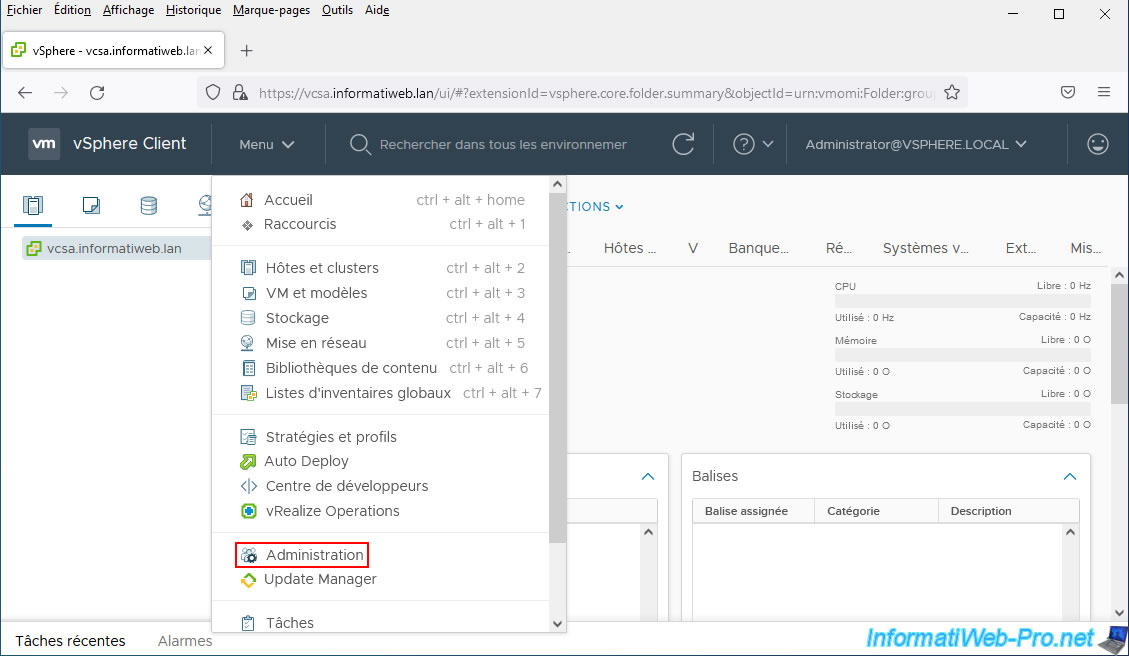Open the Tâches récentes bottom tab
This screenshot has height=656, width=1129.
tap(71, 641)
